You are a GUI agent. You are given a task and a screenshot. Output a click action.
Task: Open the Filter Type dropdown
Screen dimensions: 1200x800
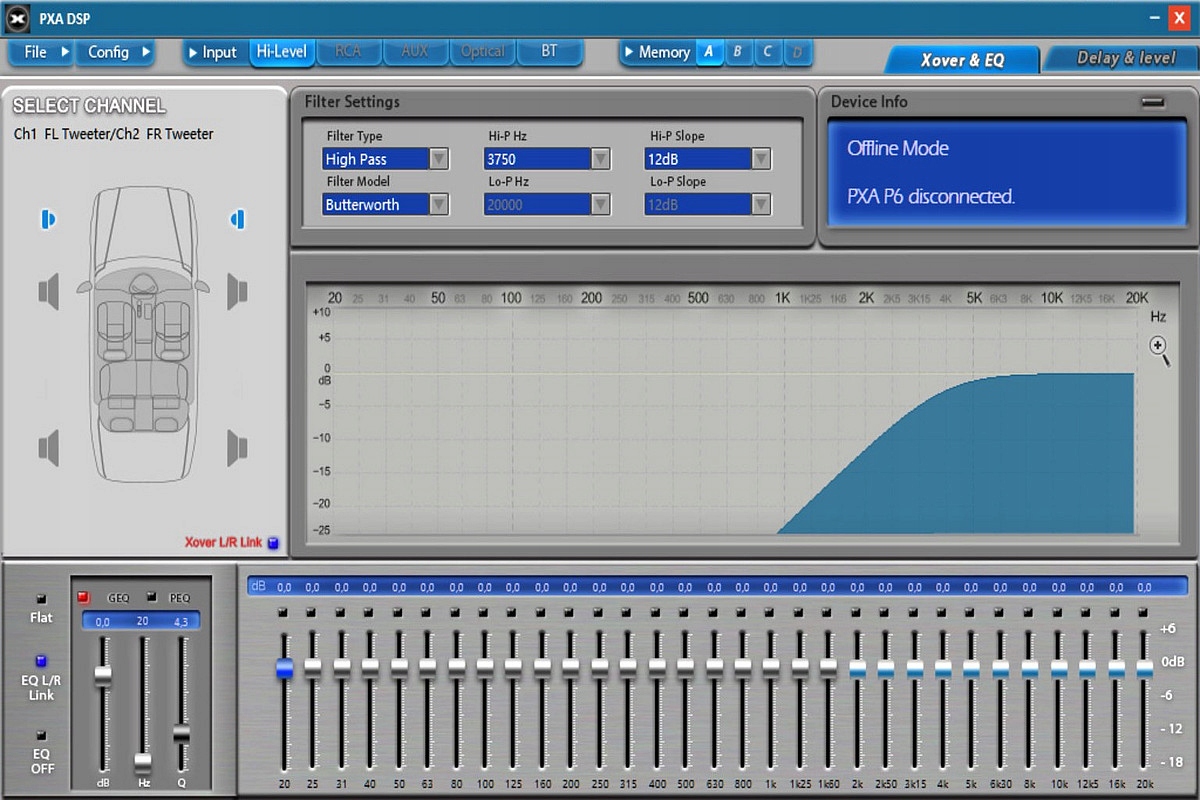pyautogui.click(x=438, y=159)
